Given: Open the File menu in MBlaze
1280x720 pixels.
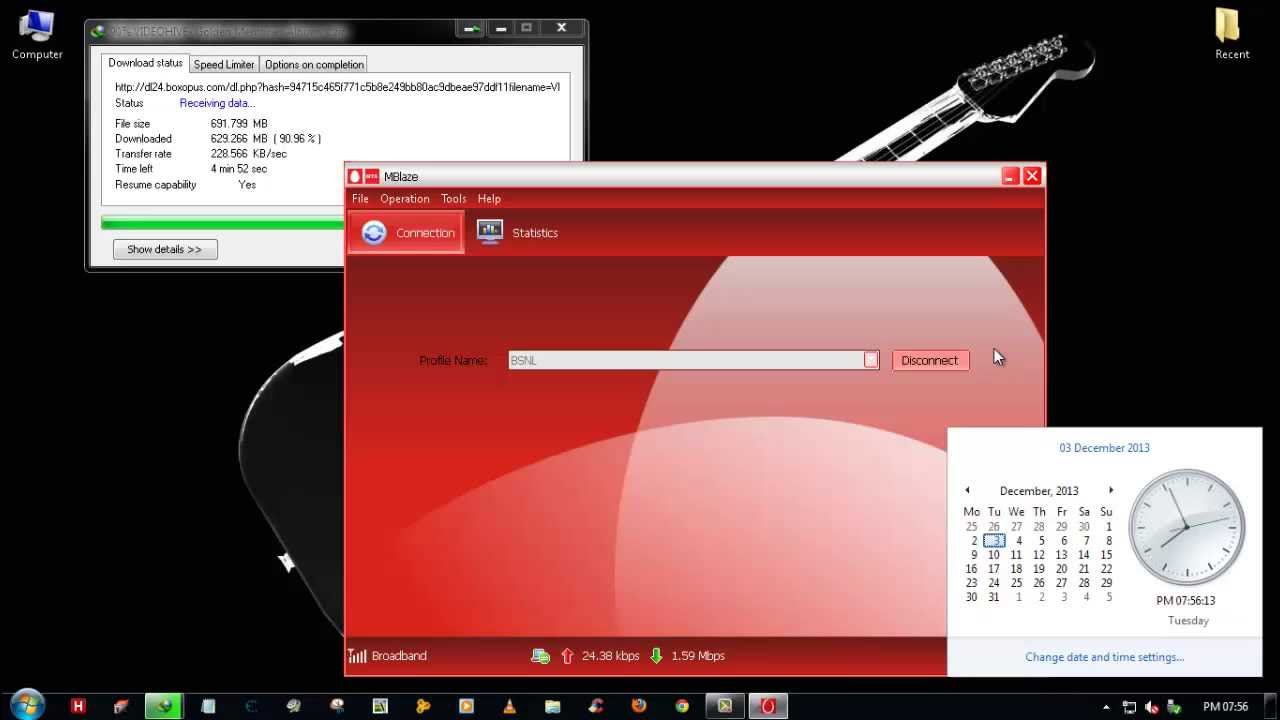Looking at the screenshot, I should tap(360, 199).
